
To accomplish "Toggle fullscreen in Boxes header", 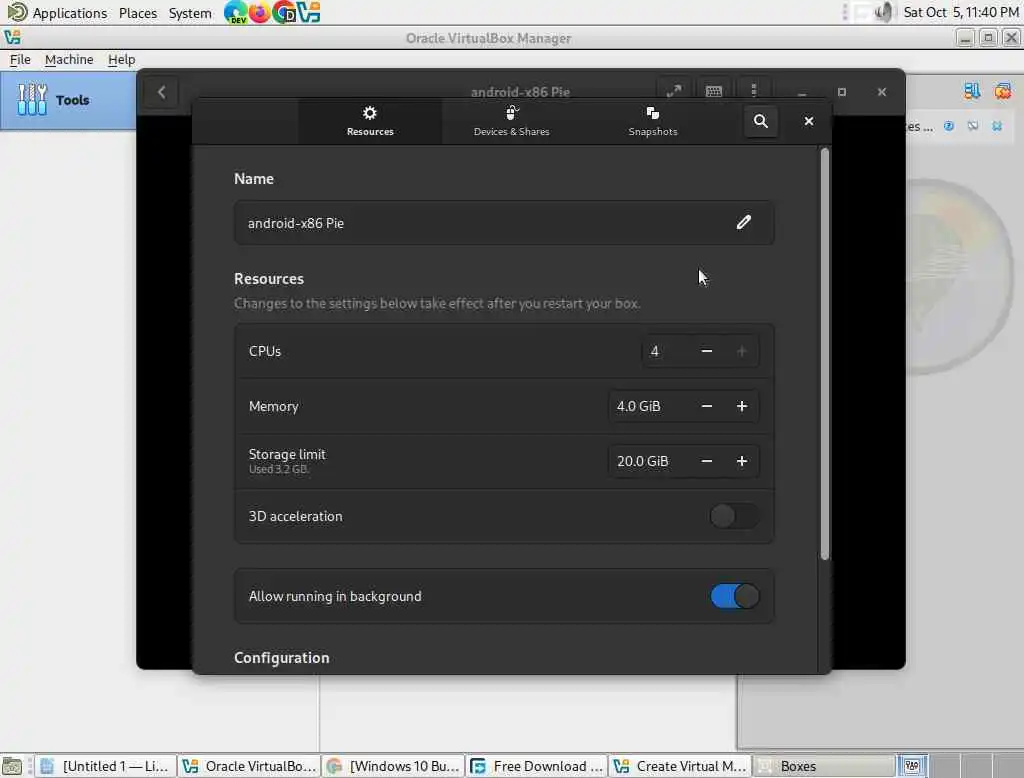I will [x=674, y=92].
